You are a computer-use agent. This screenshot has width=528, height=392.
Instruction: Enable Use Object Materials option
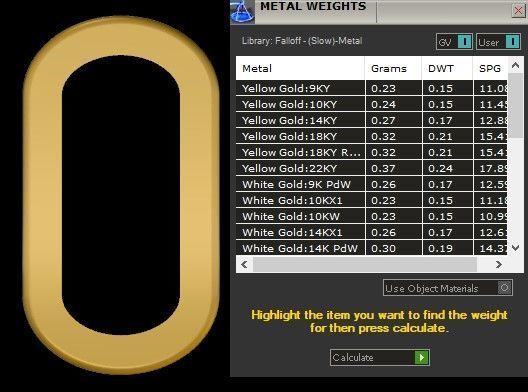(x=448, y=288)
